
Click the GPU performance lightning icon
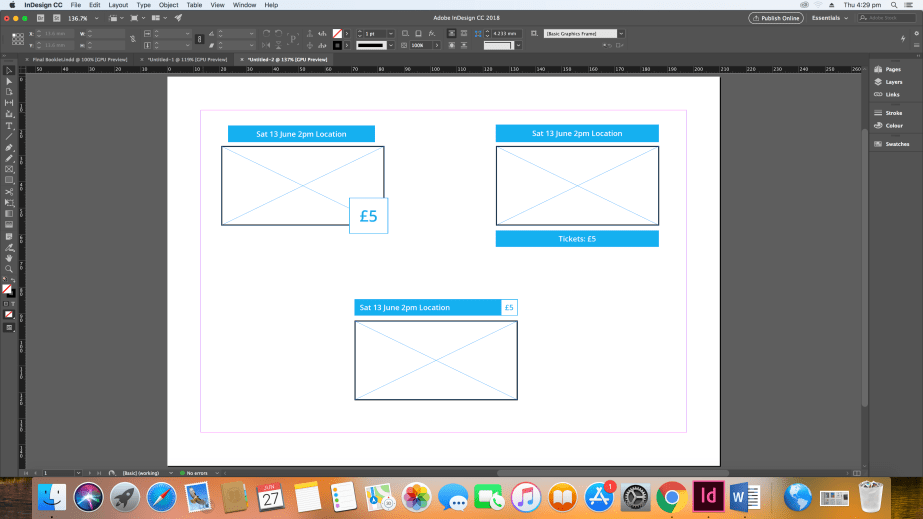903,39
